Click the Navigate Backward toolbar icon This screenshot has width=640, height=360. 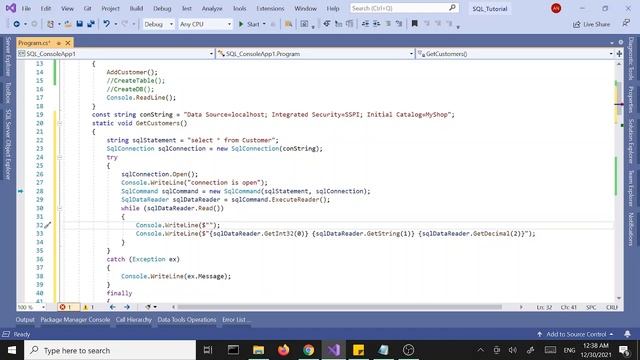16,24
